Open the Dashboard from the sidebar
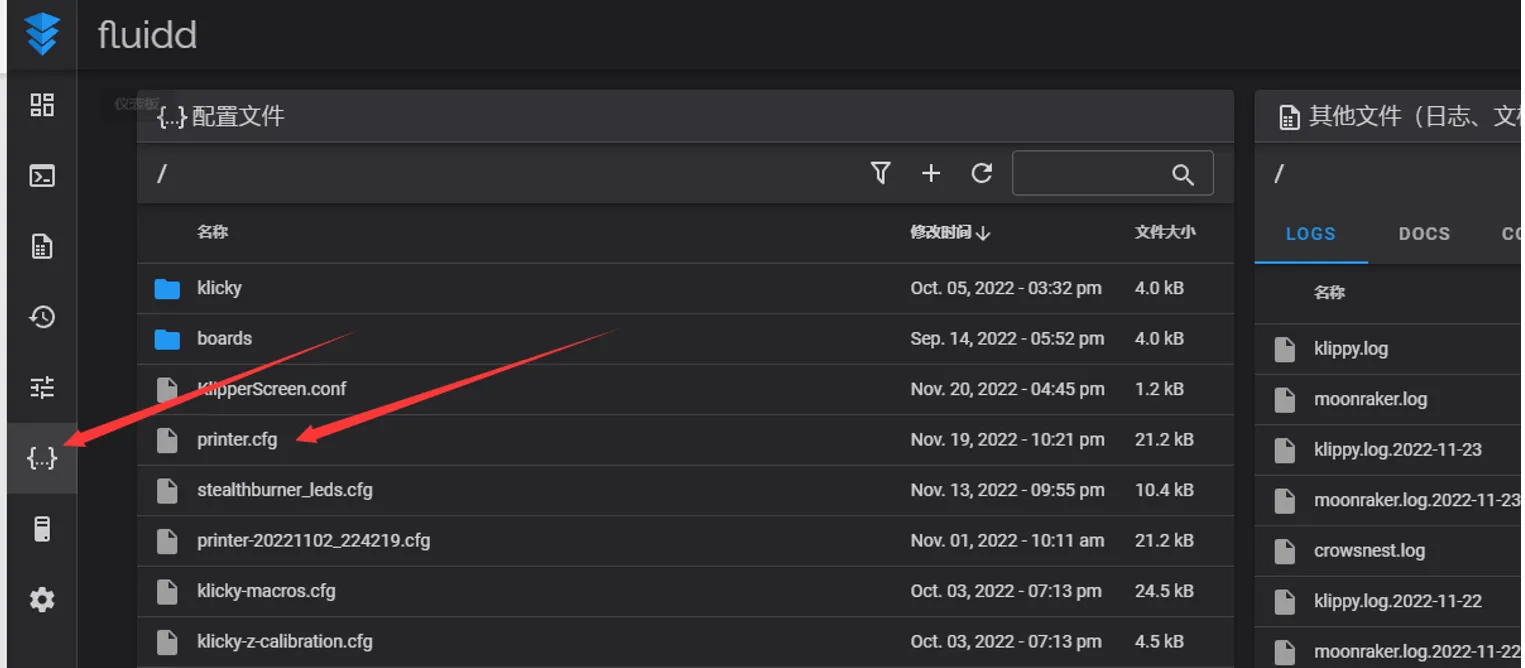The image size is (1525, 668). pyautogui.click(x=42, y=105)
